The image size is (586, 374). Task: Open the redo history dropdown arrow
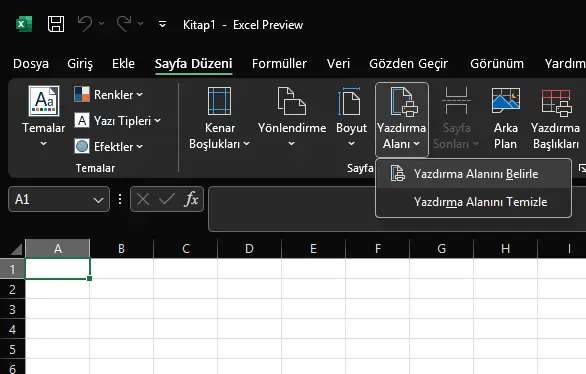(141, 24)
